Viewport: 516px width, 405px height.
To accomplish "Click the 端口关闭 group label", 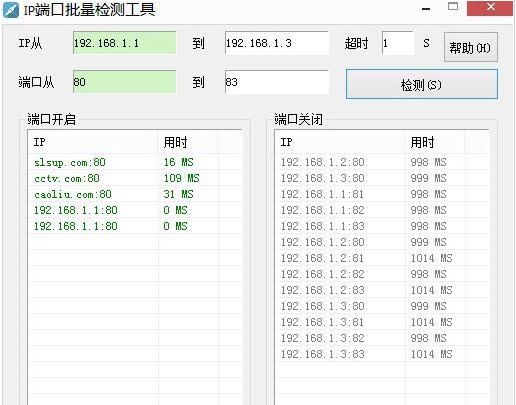I will click(x=299, y=119).
